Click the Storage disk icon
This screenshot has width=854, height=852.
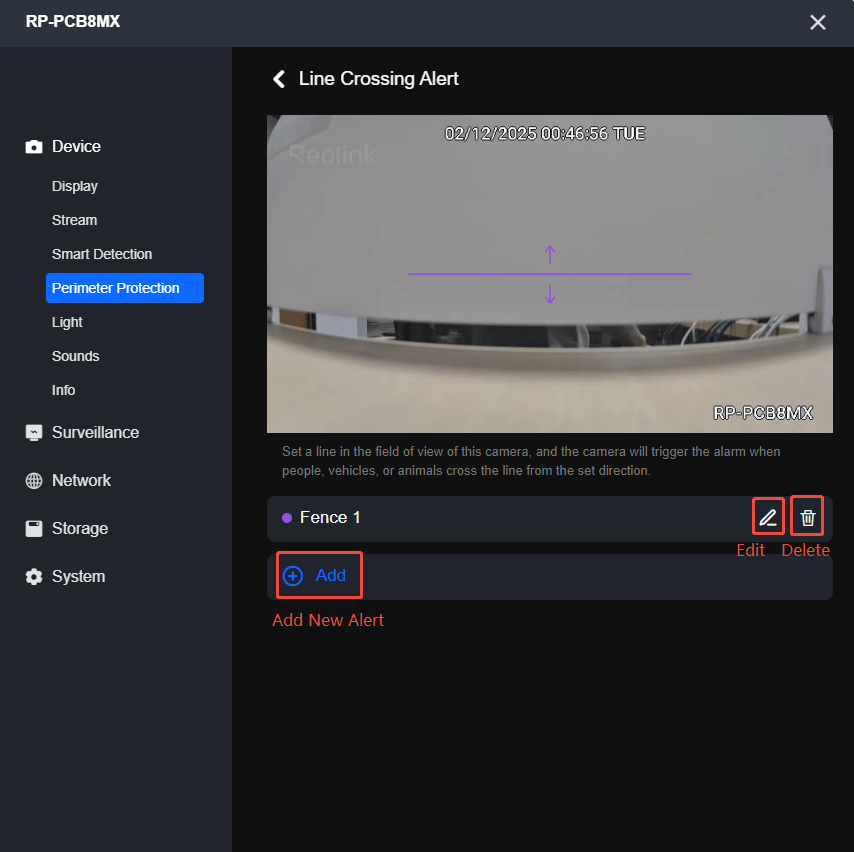[x=34, y=528]
